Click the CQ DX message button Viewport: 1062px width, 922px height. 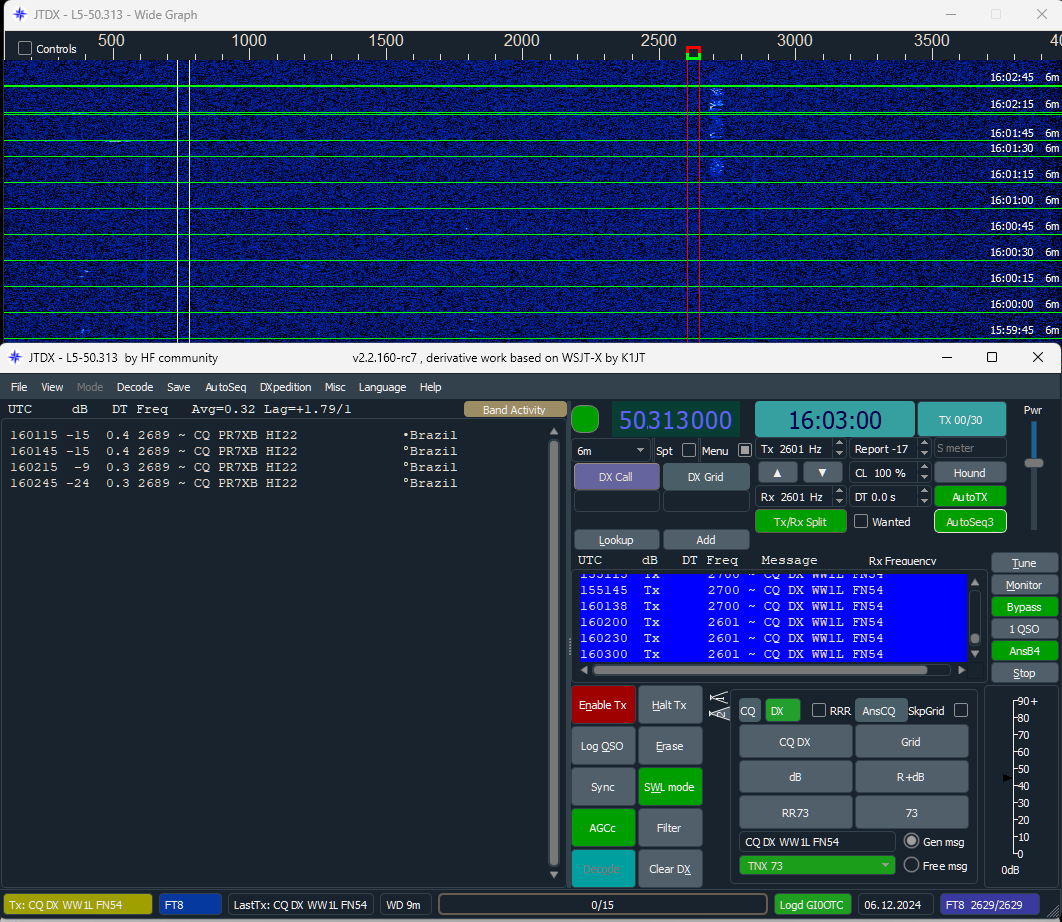[x=795, y=742]
